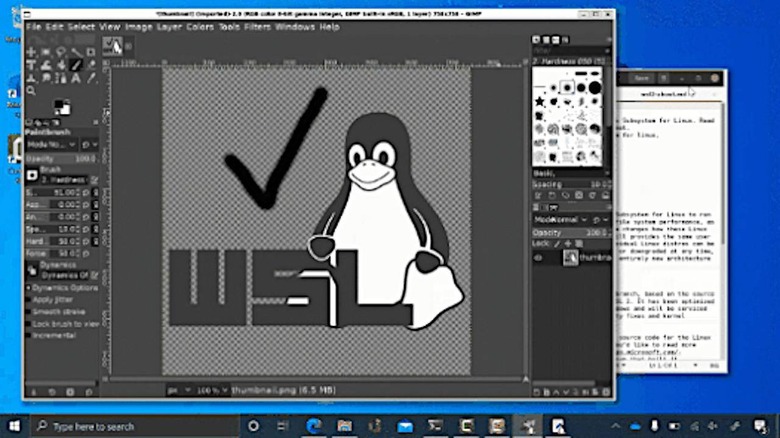Select the Warp Transform tool
780x438 pixels.
(46, 65)
